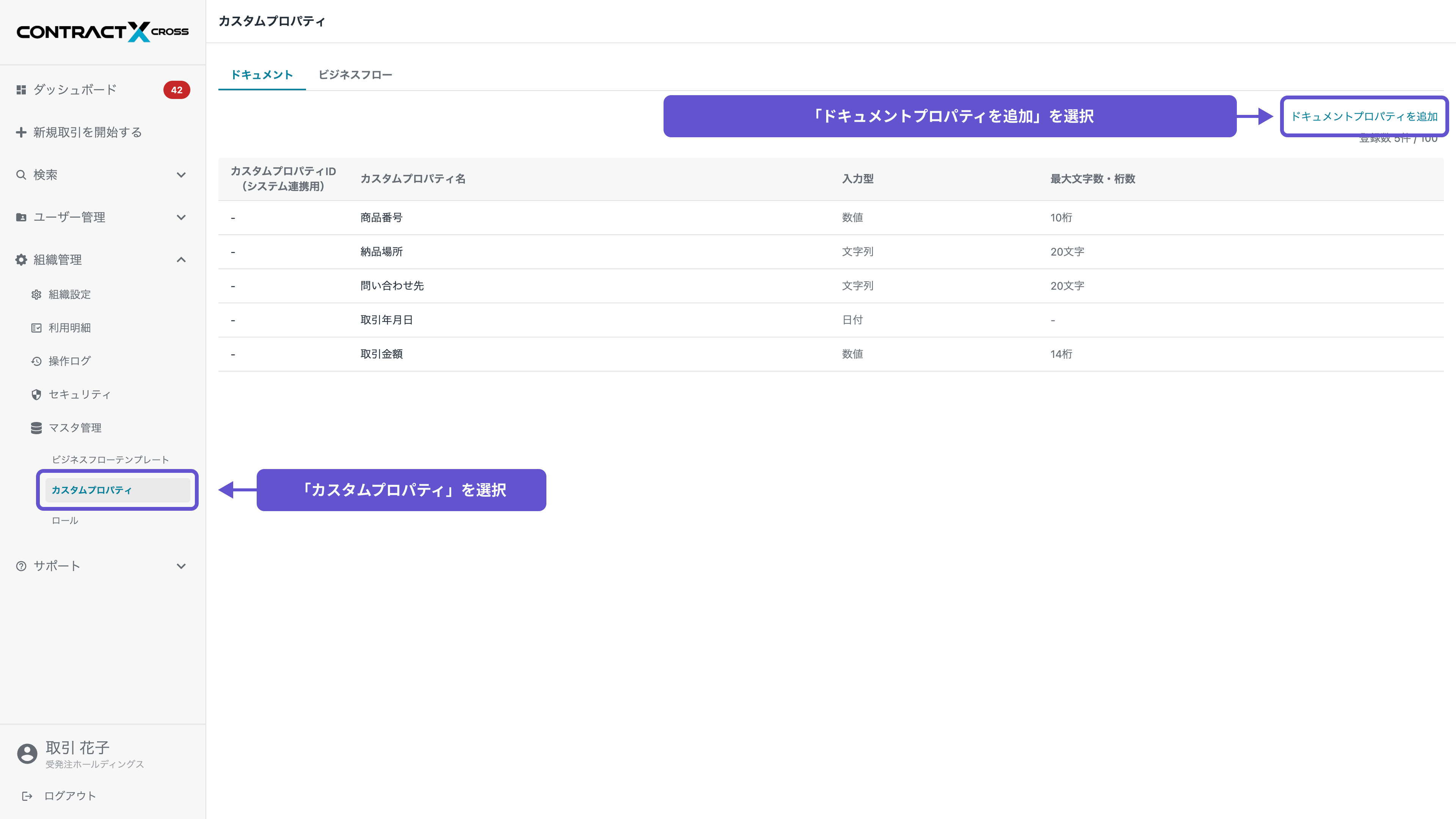The image size is (1456, 819).
Task: Click the organization settings gear icon
Action: [x=36, y=295]
